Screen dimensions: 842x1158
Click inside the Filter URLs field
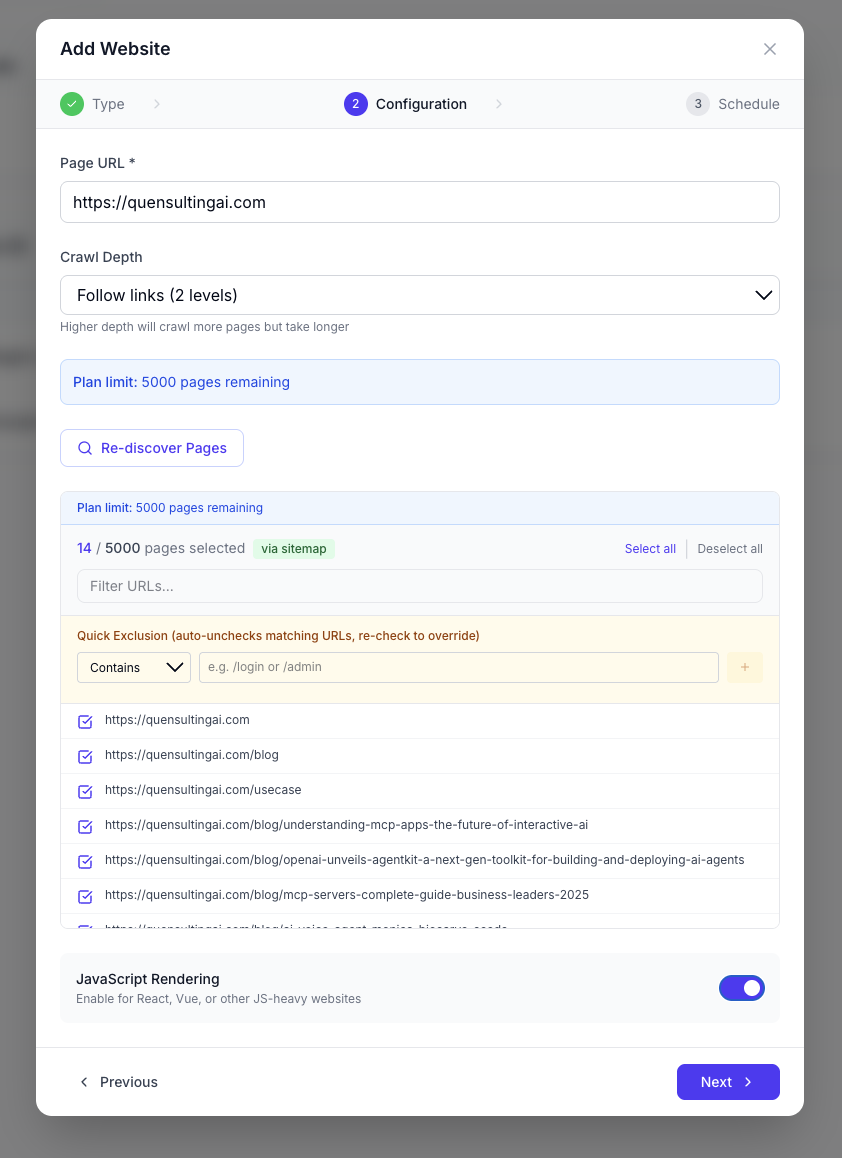pyautogui.click(x=420, y=586)
